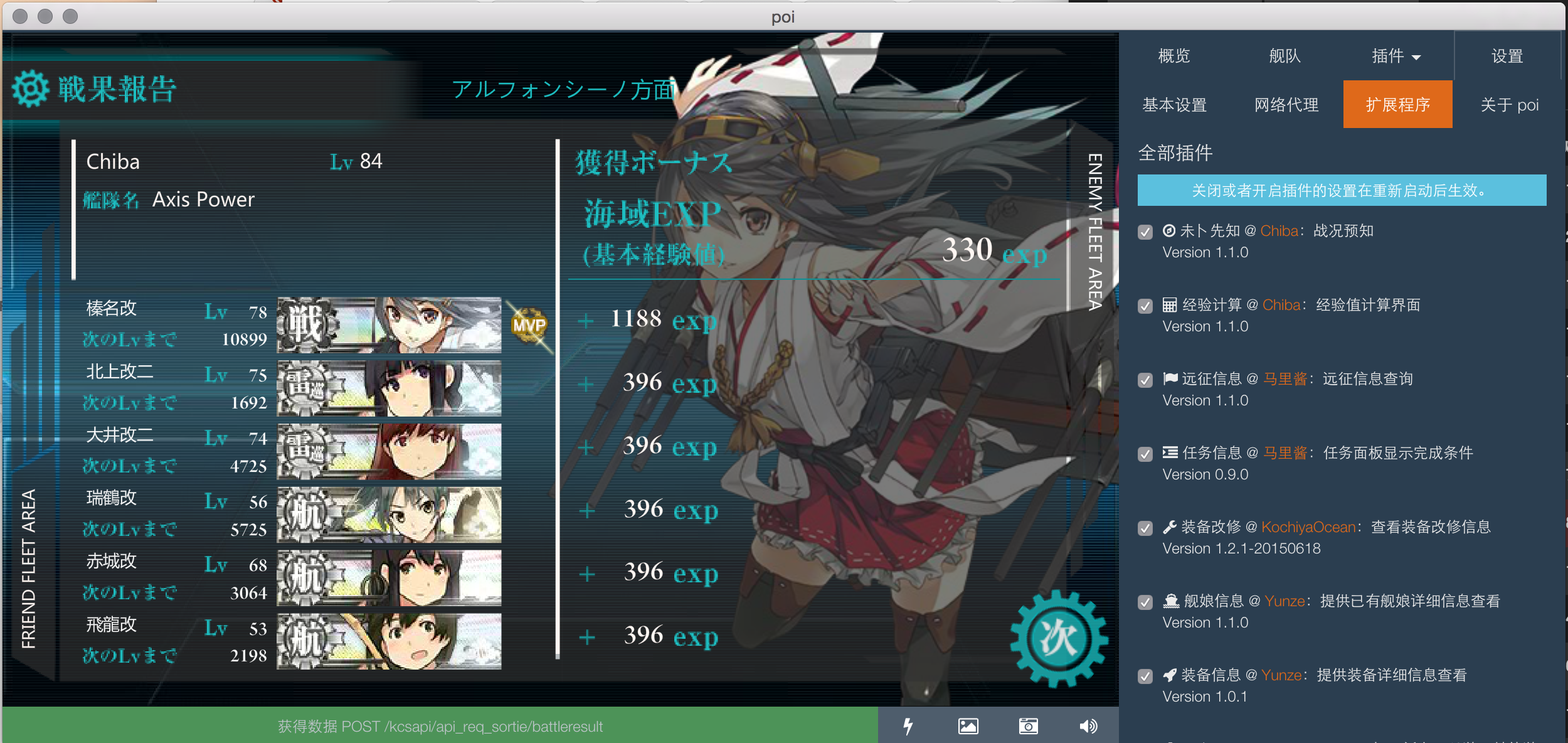This screenshot has width=1568, height=743.
Task: Click the image icon in the bottom toolbar
Action: click(x=968, y=726)
